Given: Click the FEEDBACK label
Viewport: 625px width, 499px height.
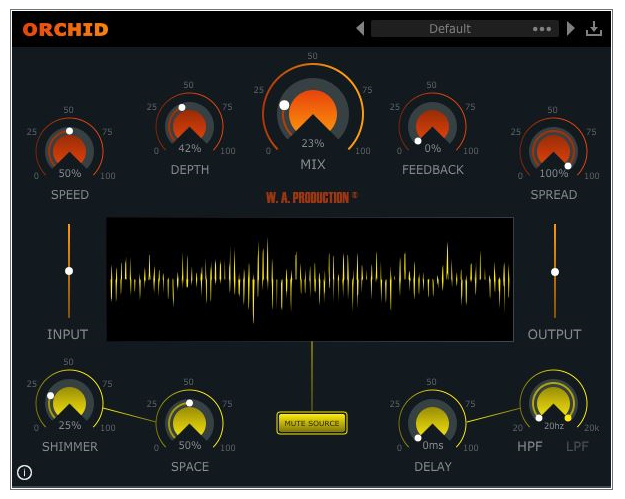Looking at the screenshot, I should 432,170.
